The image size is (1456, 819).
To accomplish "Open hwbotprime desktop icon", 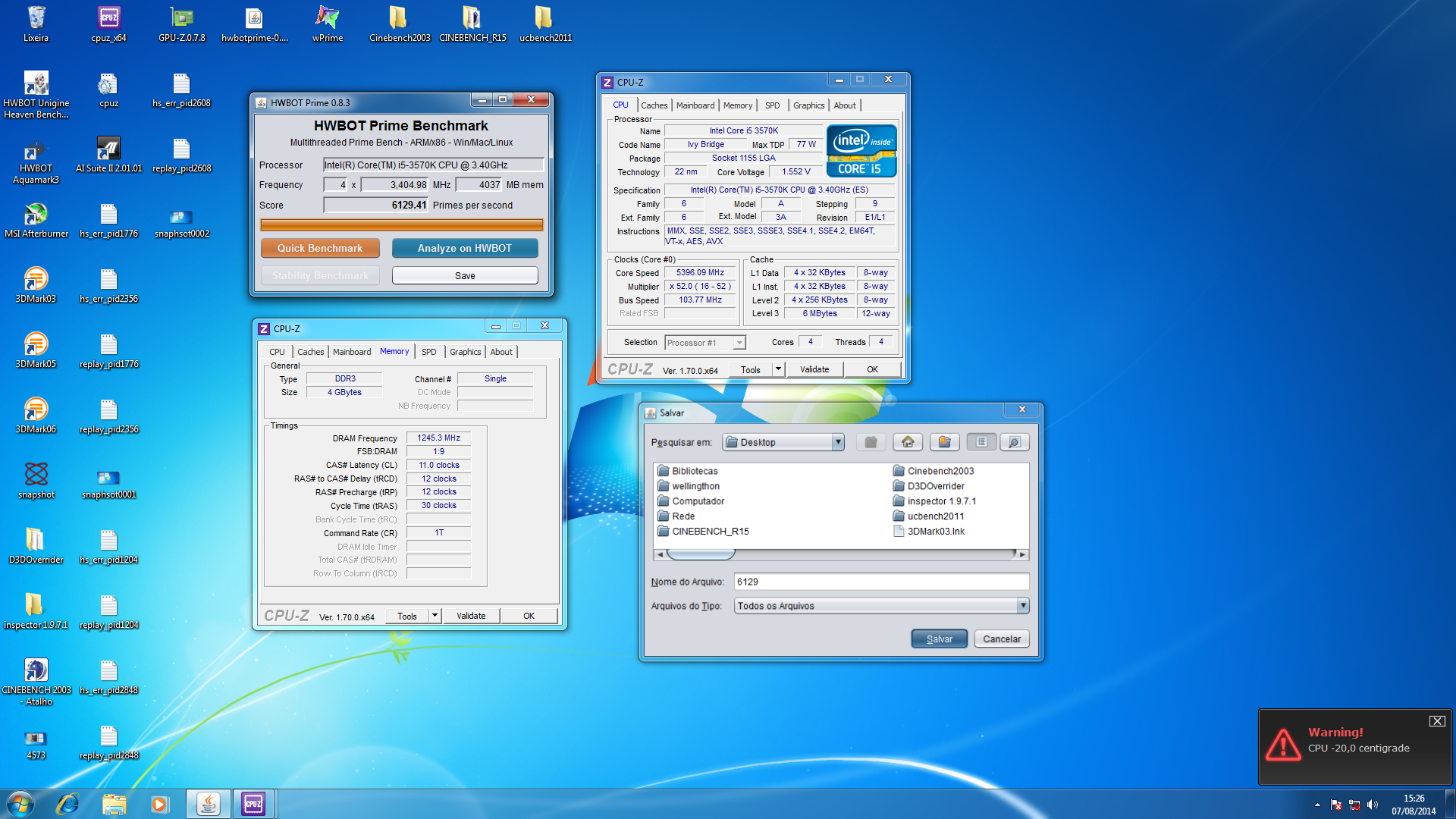I will 254,23.
